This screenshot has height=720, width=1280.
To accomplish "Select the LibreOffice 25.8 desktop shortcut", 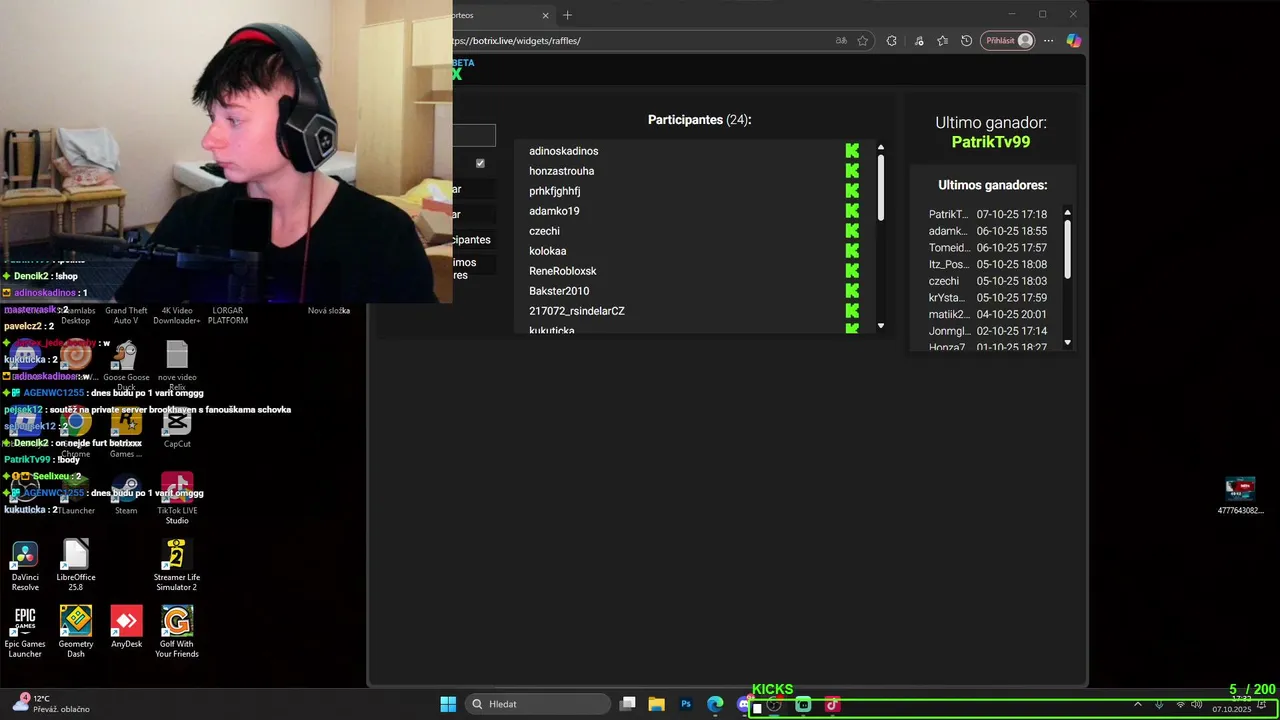I will tap(76, 566).
